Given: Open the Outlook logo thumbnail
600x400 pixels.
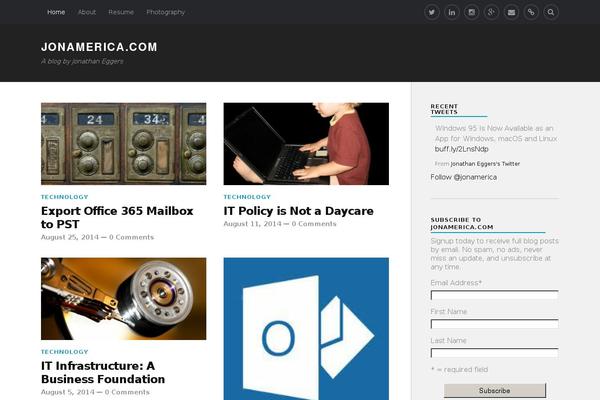Looking at the screenshot, I should [x=306, y=329].
